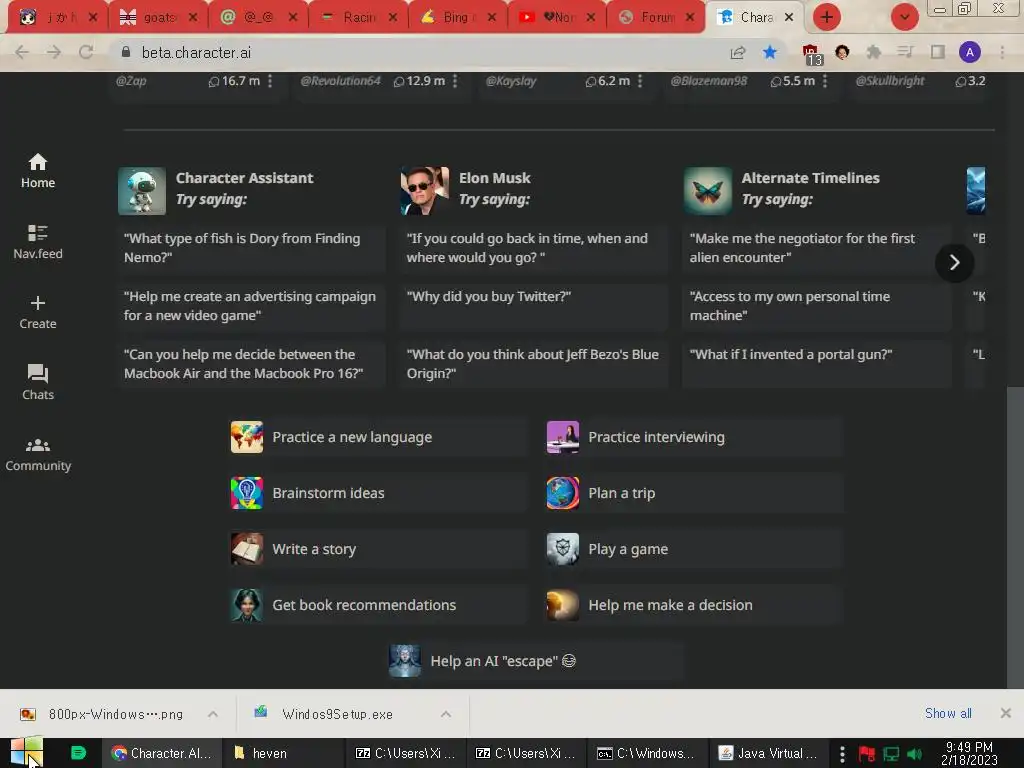Open options menu for @Kayslay card

[x=640, y=81]
